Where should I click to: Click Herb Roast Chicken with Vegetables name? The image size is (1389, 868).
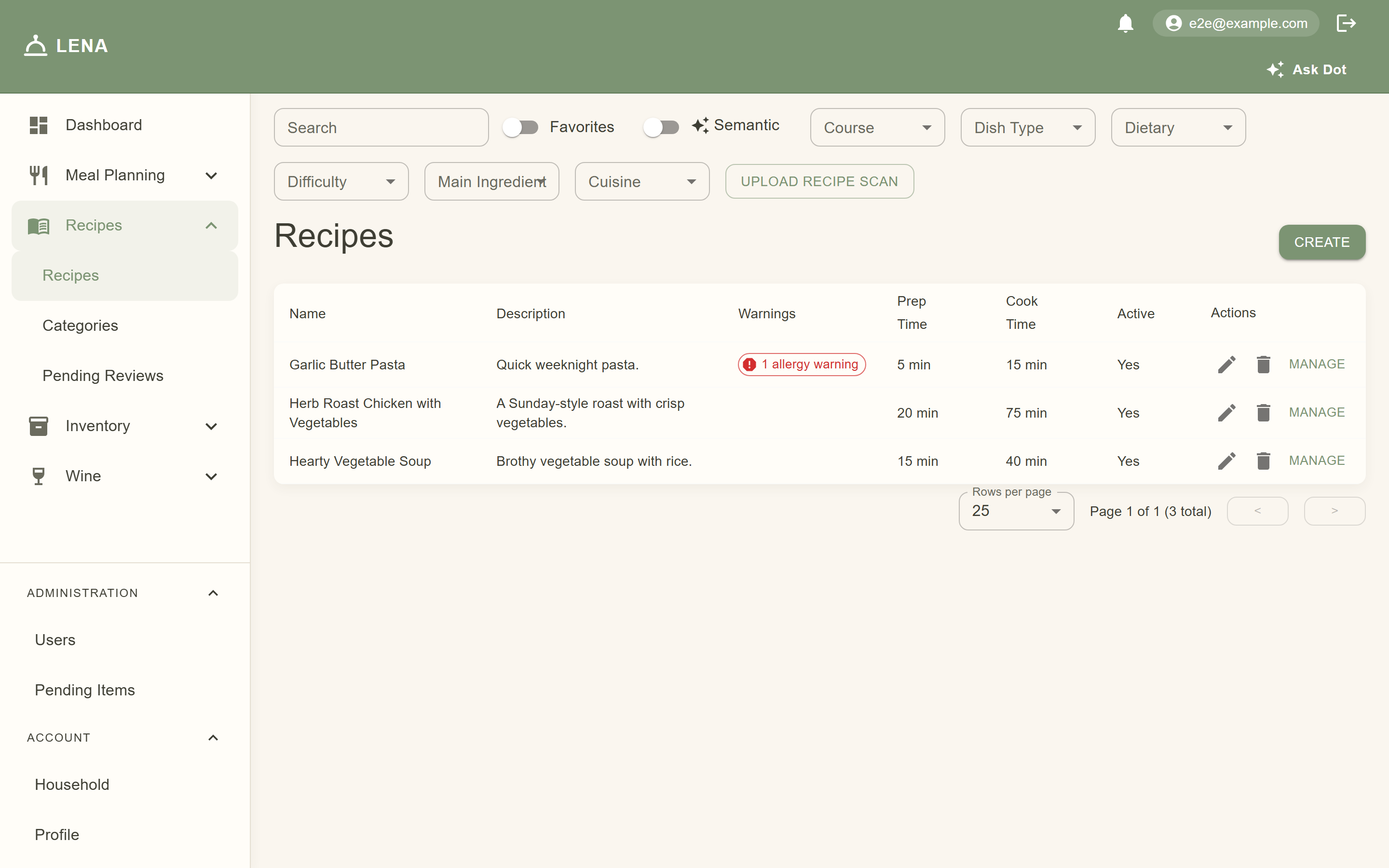coord(365,413)
